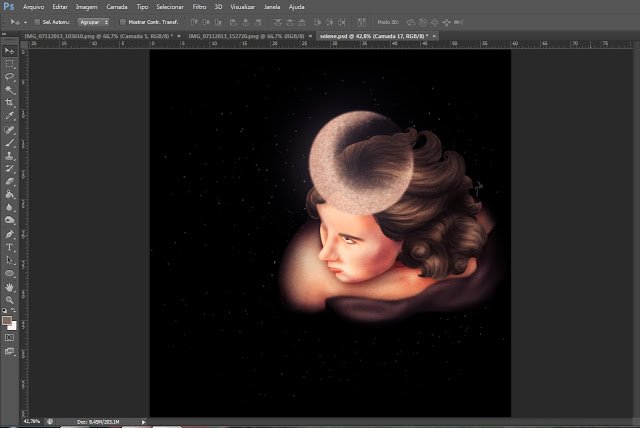Select the Magic Wand tool

[x=9, y=90]
